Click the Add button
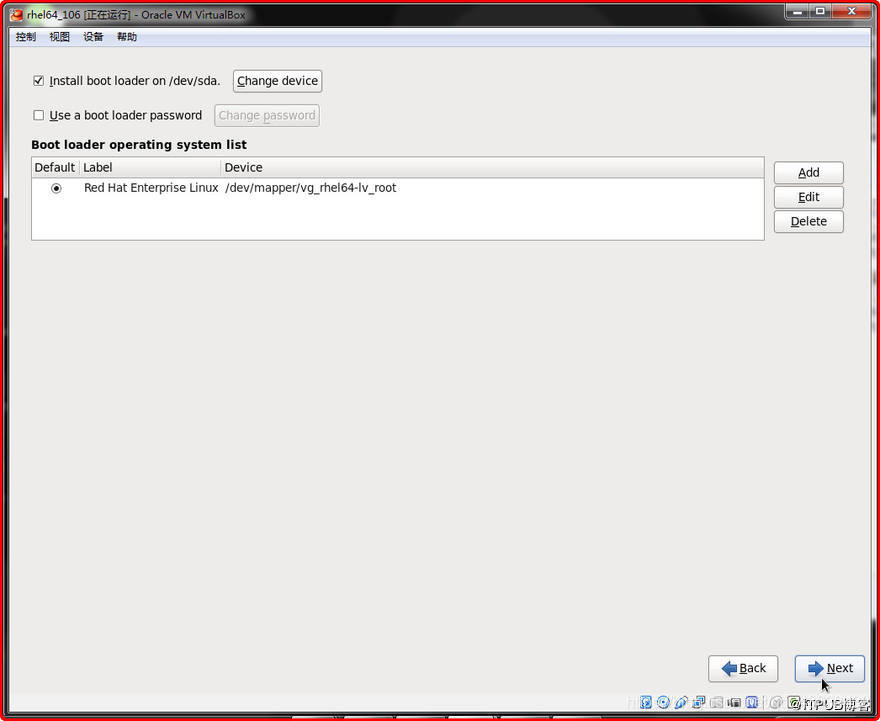 tap(808, 173)
